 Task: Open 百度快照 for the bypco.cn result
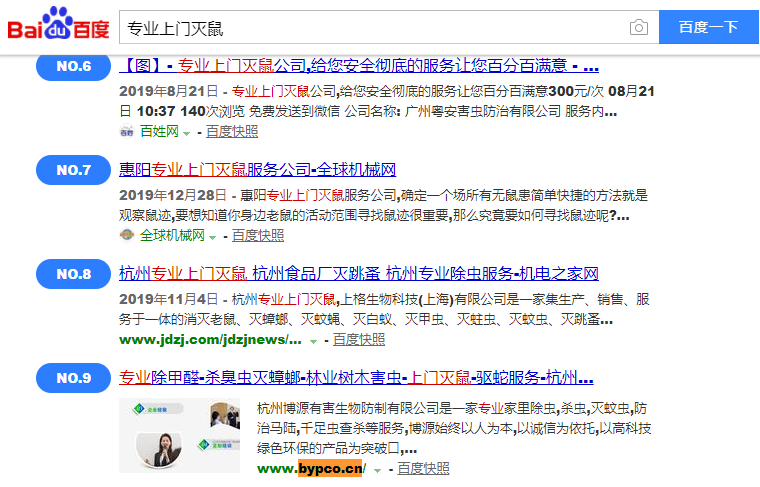(423, 469)
